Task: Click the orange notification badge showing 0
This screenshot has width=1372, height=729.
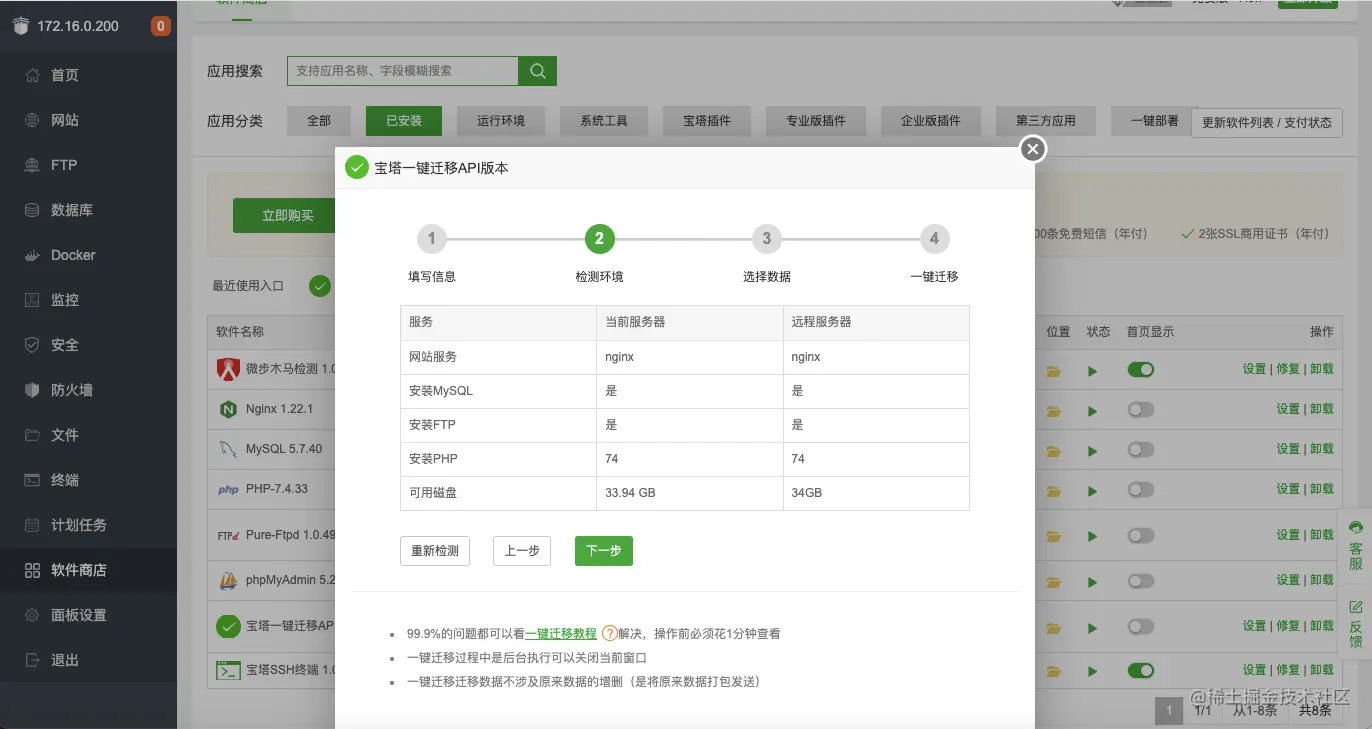Action: [x=160, y=26]
